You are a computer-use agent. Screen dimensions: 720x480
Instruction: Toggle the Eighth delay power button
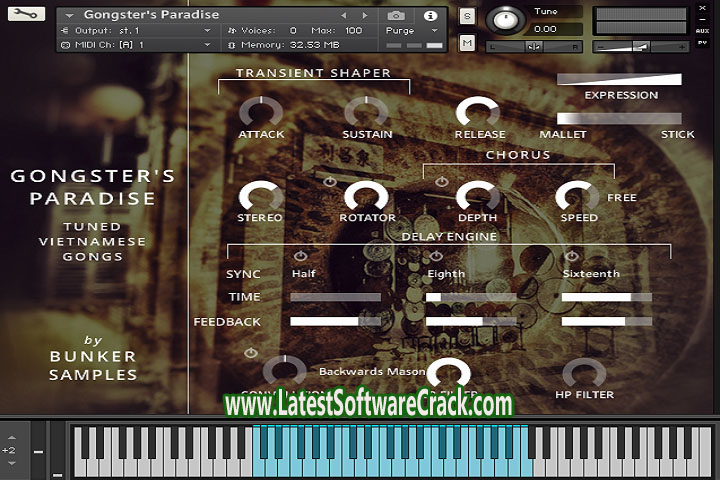pos(436,256)
